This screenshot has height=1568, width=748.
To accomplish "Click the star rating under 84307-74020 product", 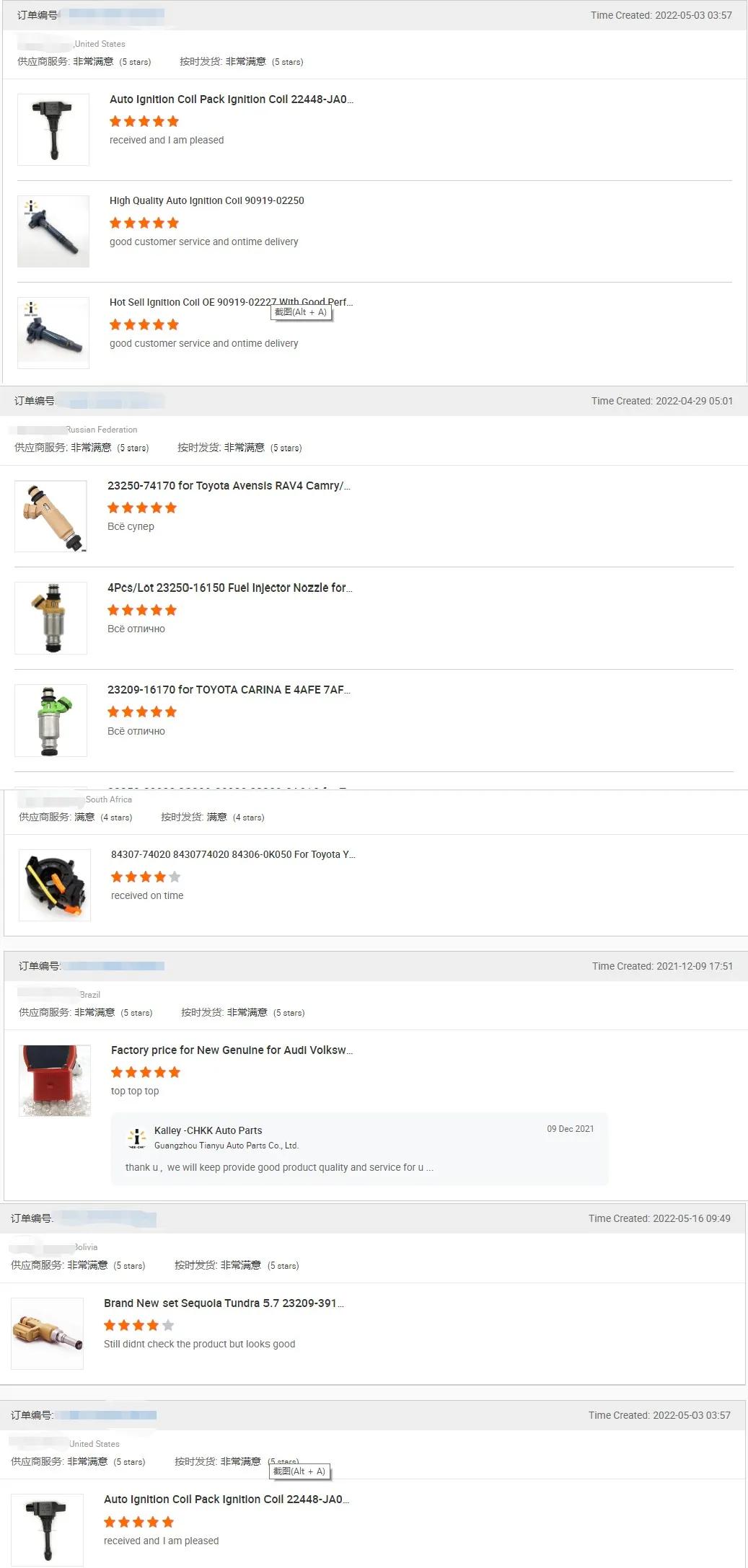I will coord(146,877).
